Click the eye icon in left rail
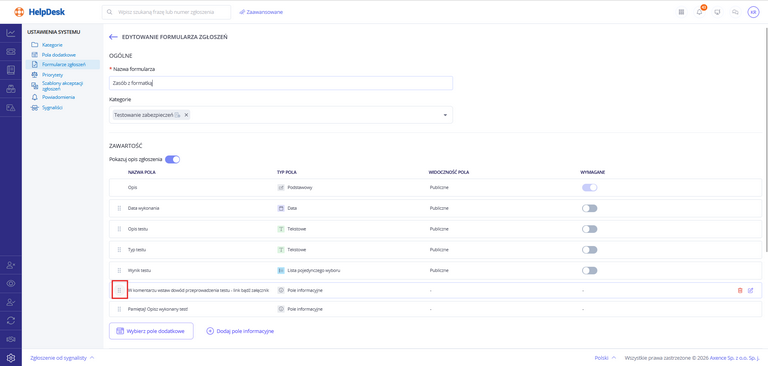Screen dimensions: 768x366 tap(11, 284)
